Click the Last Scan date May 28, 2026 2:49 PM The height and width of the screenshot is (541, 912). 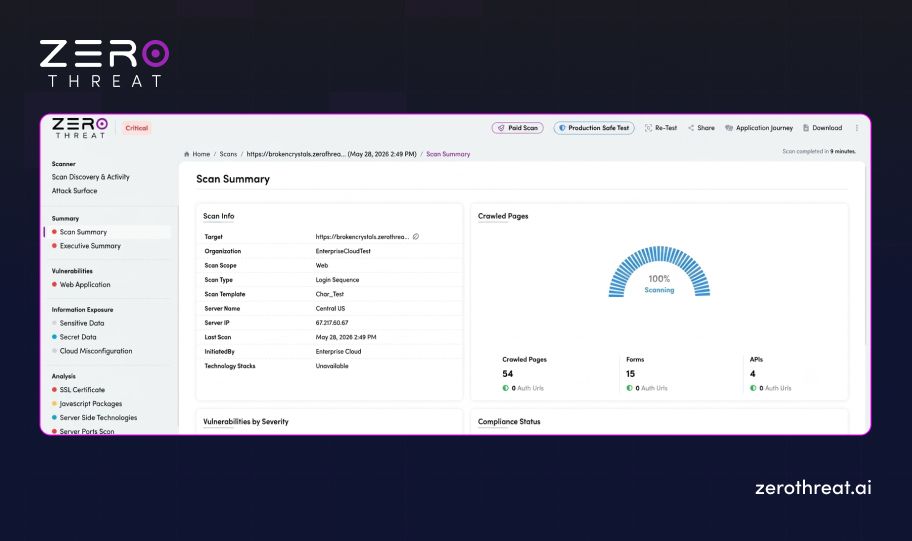point(346,337)
